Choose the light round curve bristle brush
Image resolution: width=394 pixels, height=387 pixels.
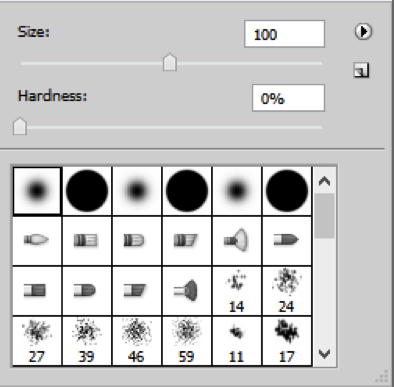pyautogui.click(x=137, y=240)
